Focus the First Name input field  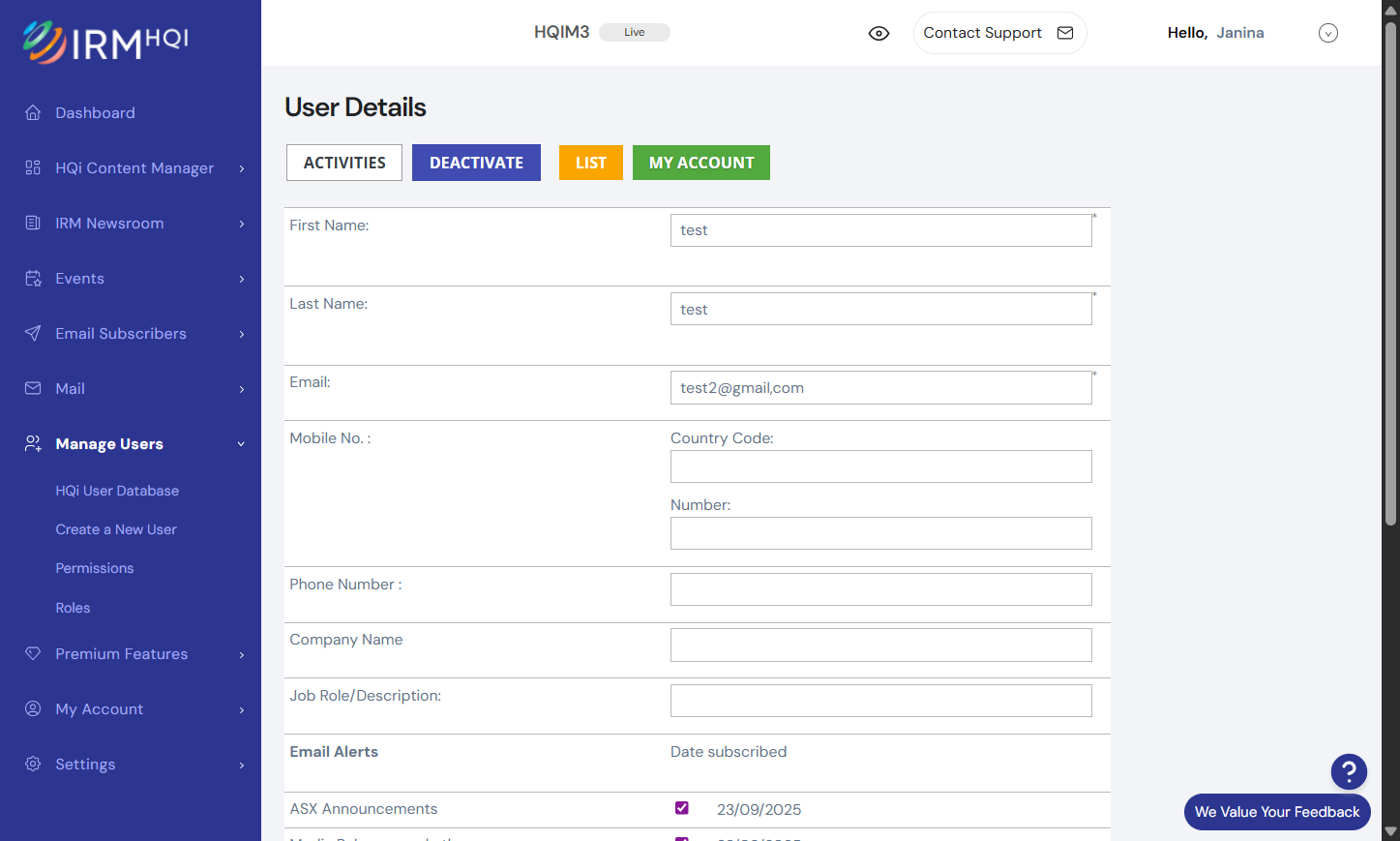pos(881,230)
